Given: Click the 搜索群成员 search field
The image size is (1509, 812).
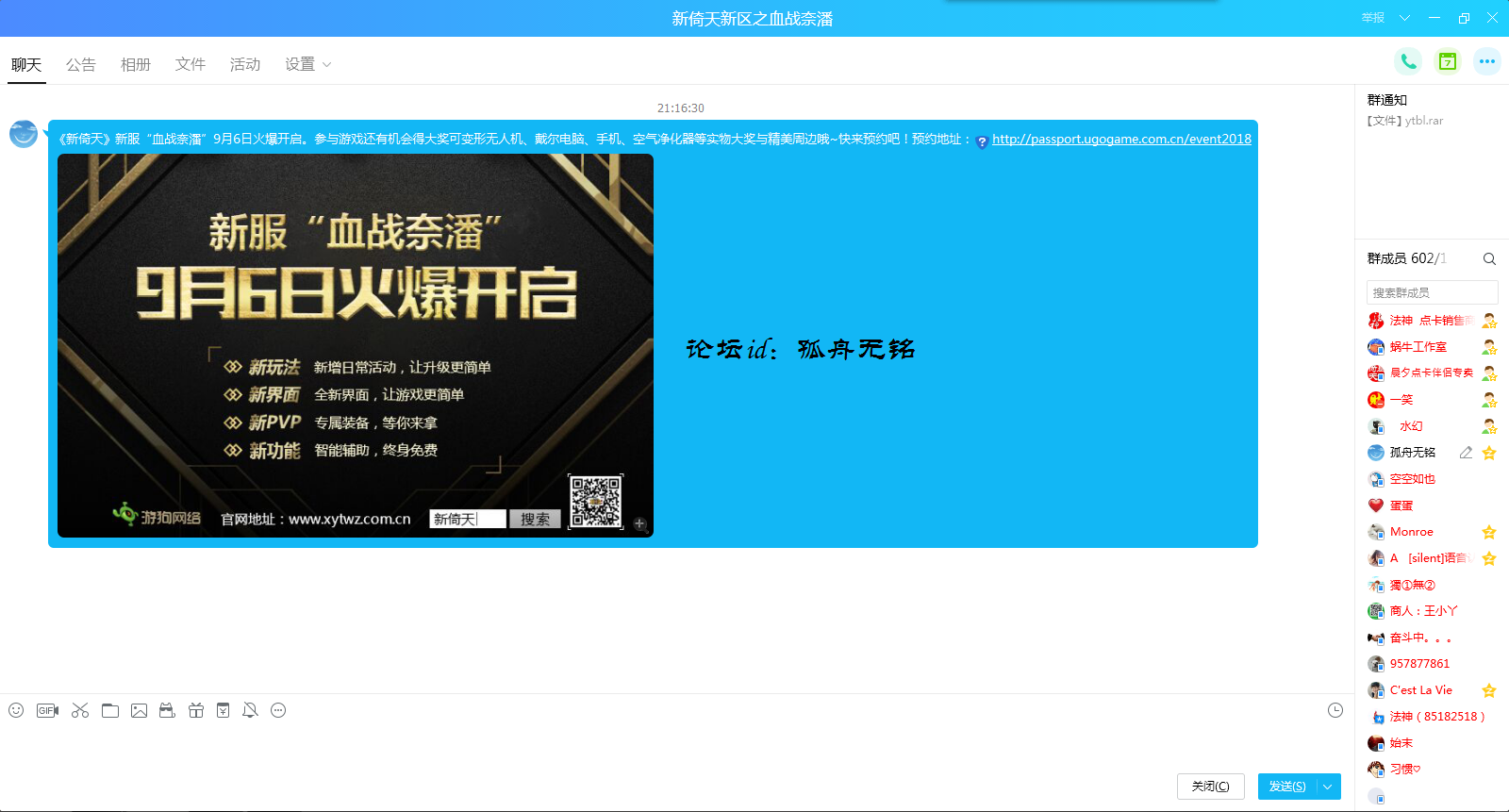Looking at the screenshot, I should [1432, 292].
